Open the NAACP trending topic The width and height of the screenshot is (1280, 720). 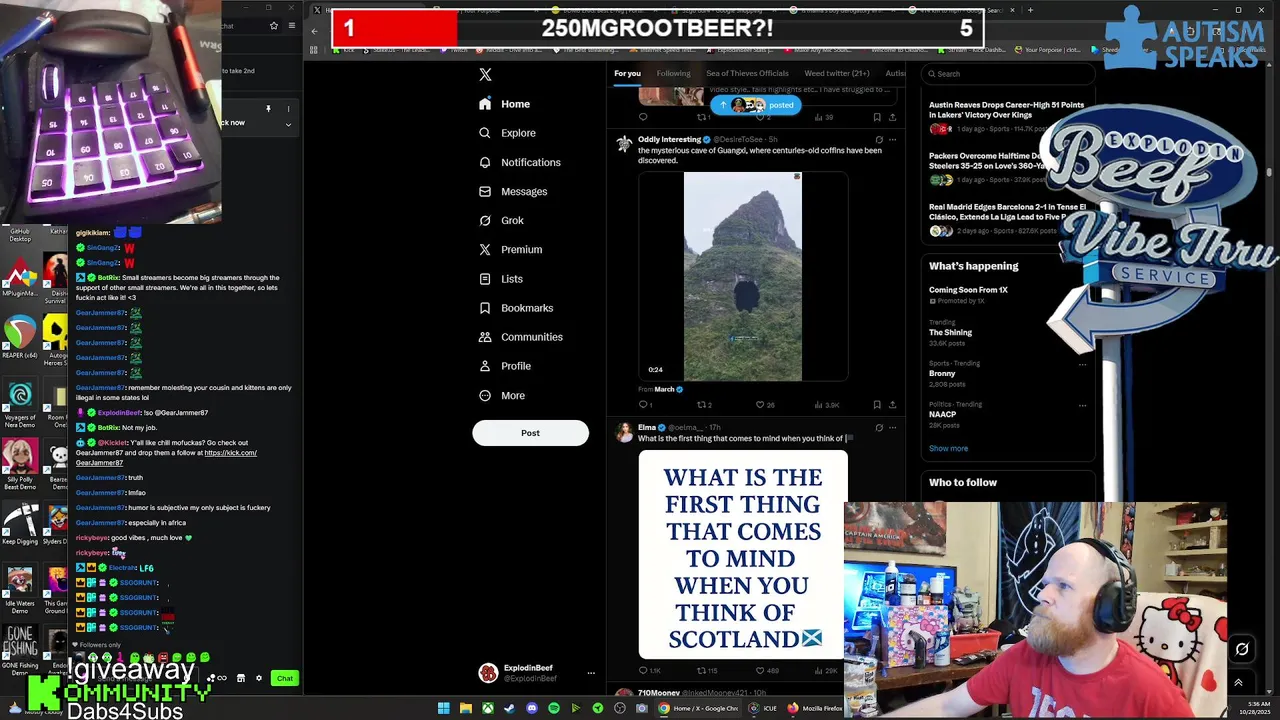pos(942,414)
